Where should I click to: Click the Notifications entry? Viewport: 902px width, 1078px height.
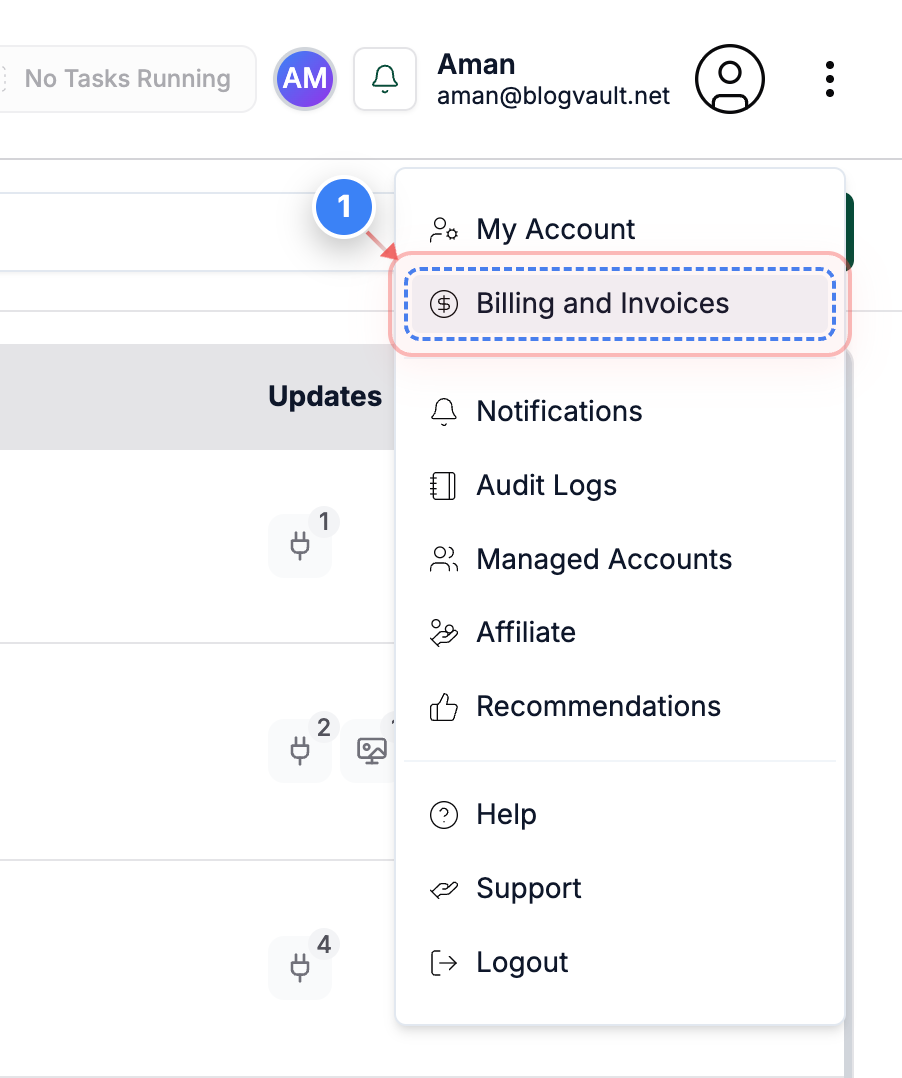point(559,411)
